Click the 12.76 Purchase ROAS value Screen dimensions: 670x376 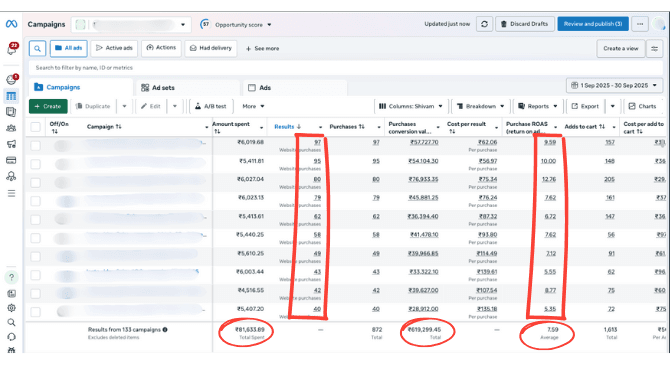tap(549, 179)
